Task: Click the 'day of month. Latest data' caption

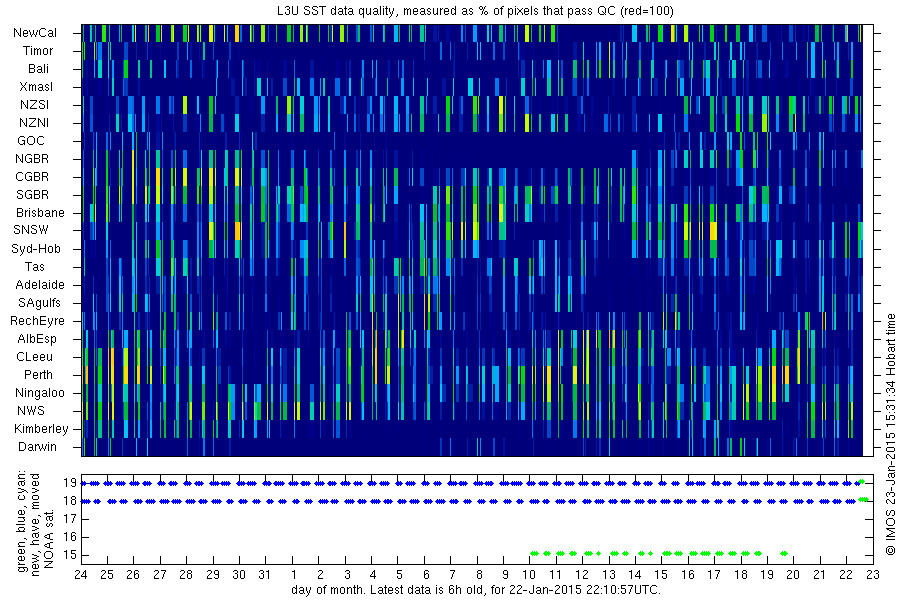Action: [476, 590]
